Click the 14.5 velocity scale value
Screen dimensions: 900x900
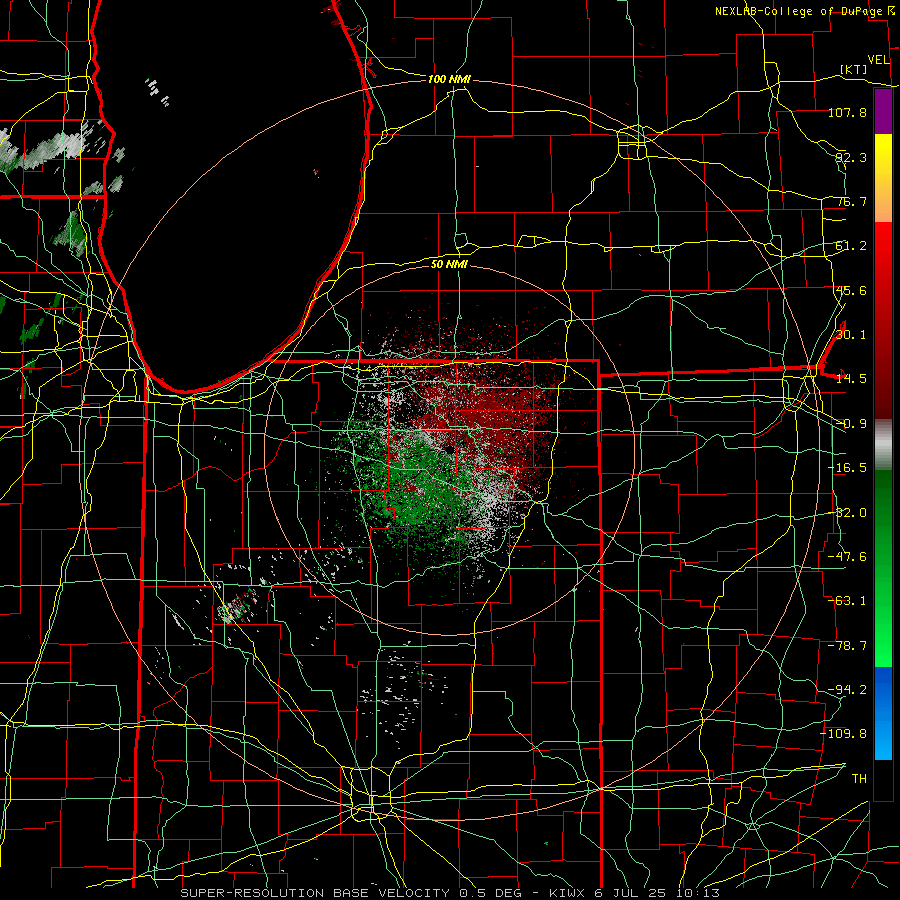point(851,379)
